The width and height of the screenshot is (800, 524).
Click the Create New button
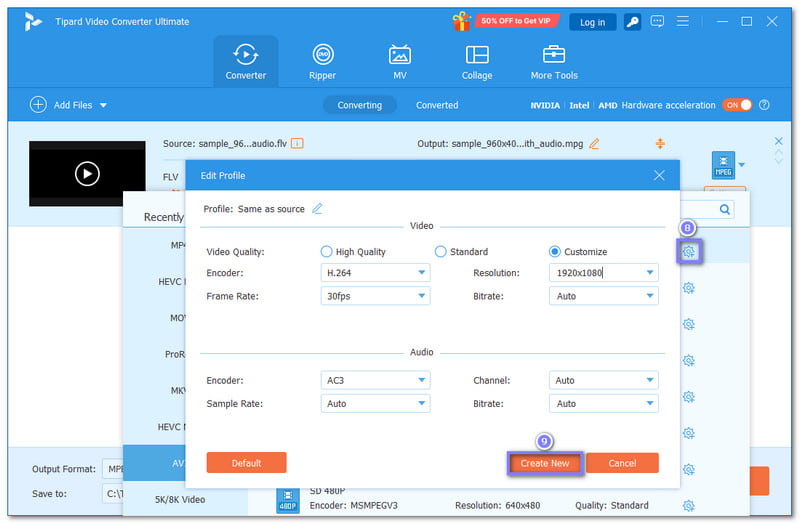click(x=545, y=463)
